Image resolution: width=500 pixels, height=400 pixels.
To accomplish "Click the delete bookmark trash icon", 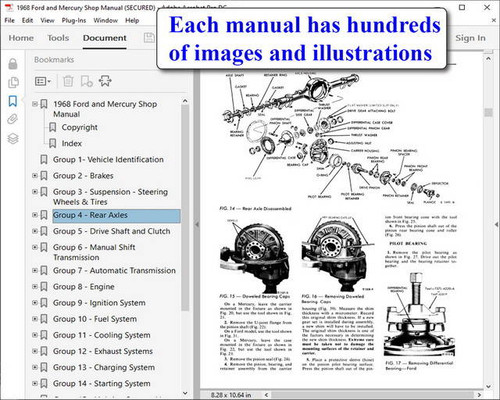I will 68,81.
